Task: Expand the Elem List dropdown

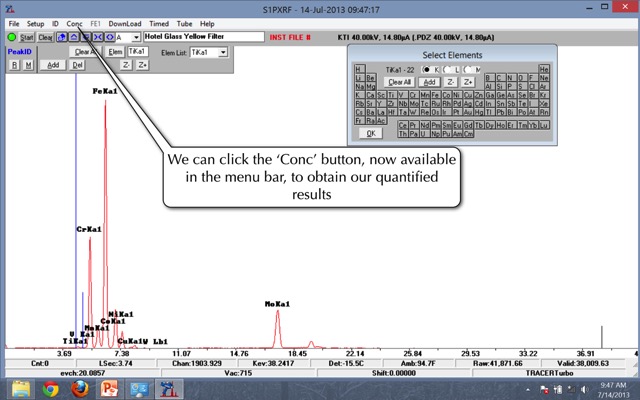Action: pos(223,52)
